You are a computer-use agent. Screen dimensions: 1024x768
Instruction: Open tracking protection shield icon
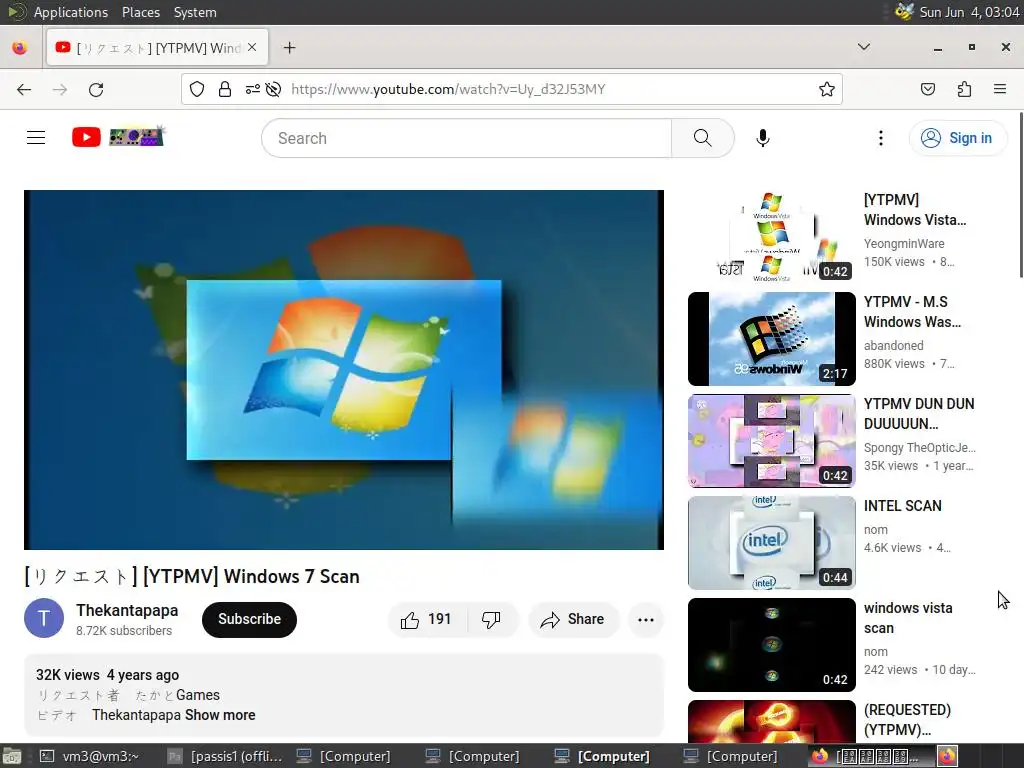point(197,89)
